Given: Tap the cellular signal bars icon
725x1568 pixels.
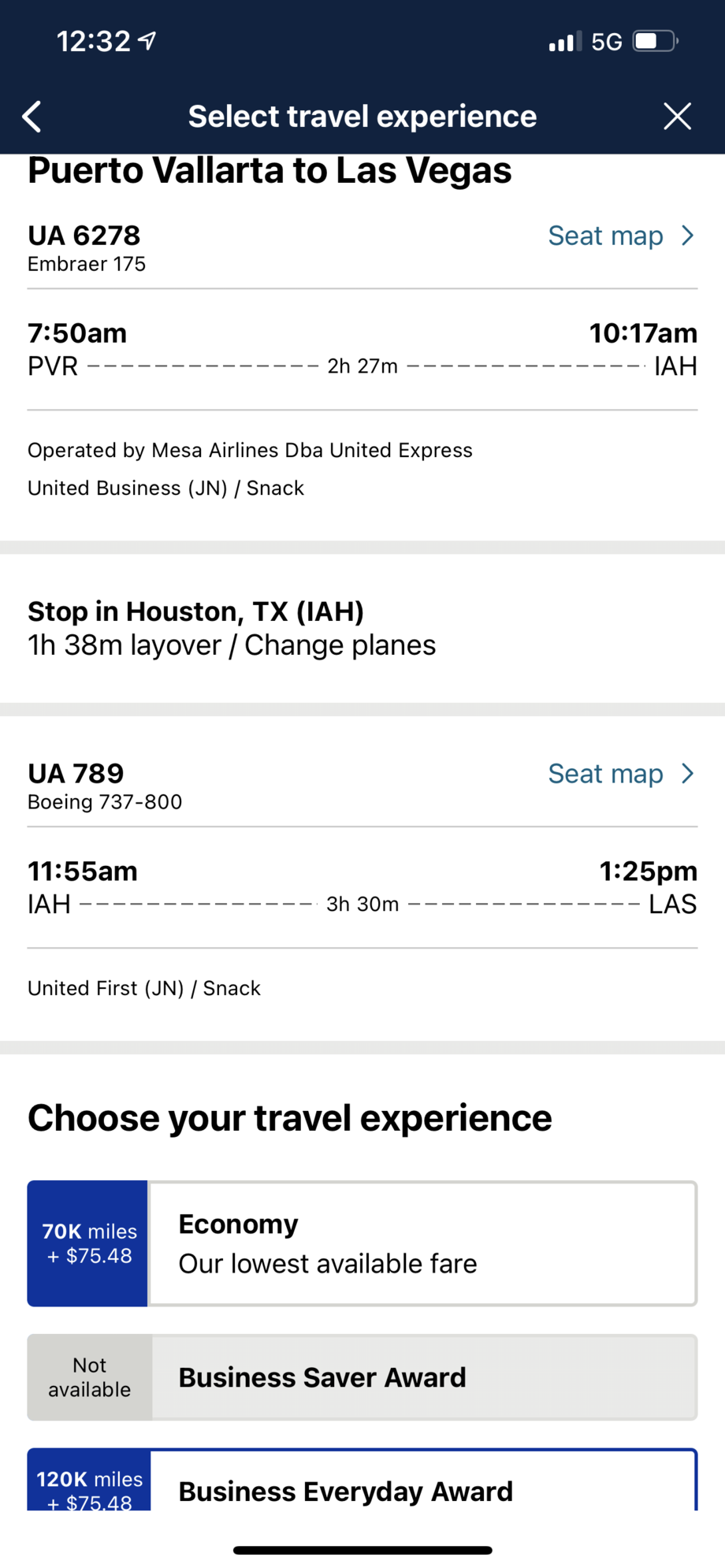Looking at the screenshot, I should tap(564, 41).
